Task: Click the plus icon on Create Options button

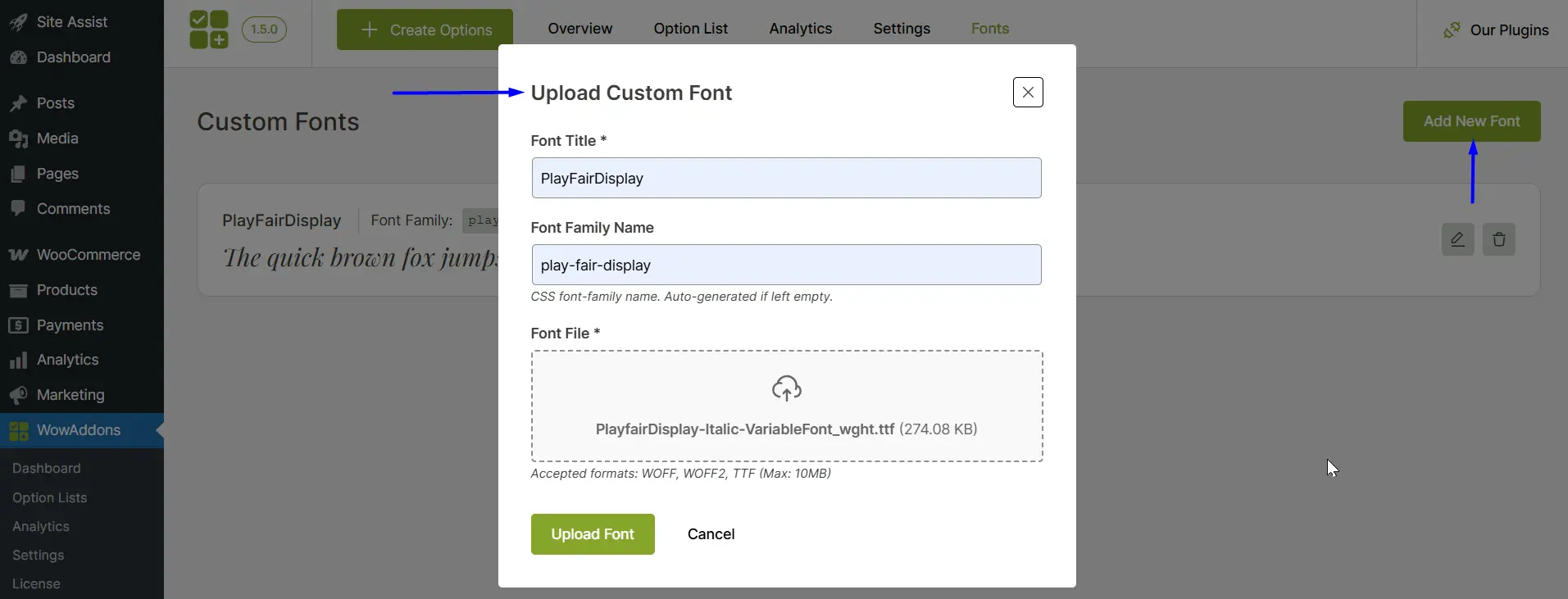Action: pos(370,29)
